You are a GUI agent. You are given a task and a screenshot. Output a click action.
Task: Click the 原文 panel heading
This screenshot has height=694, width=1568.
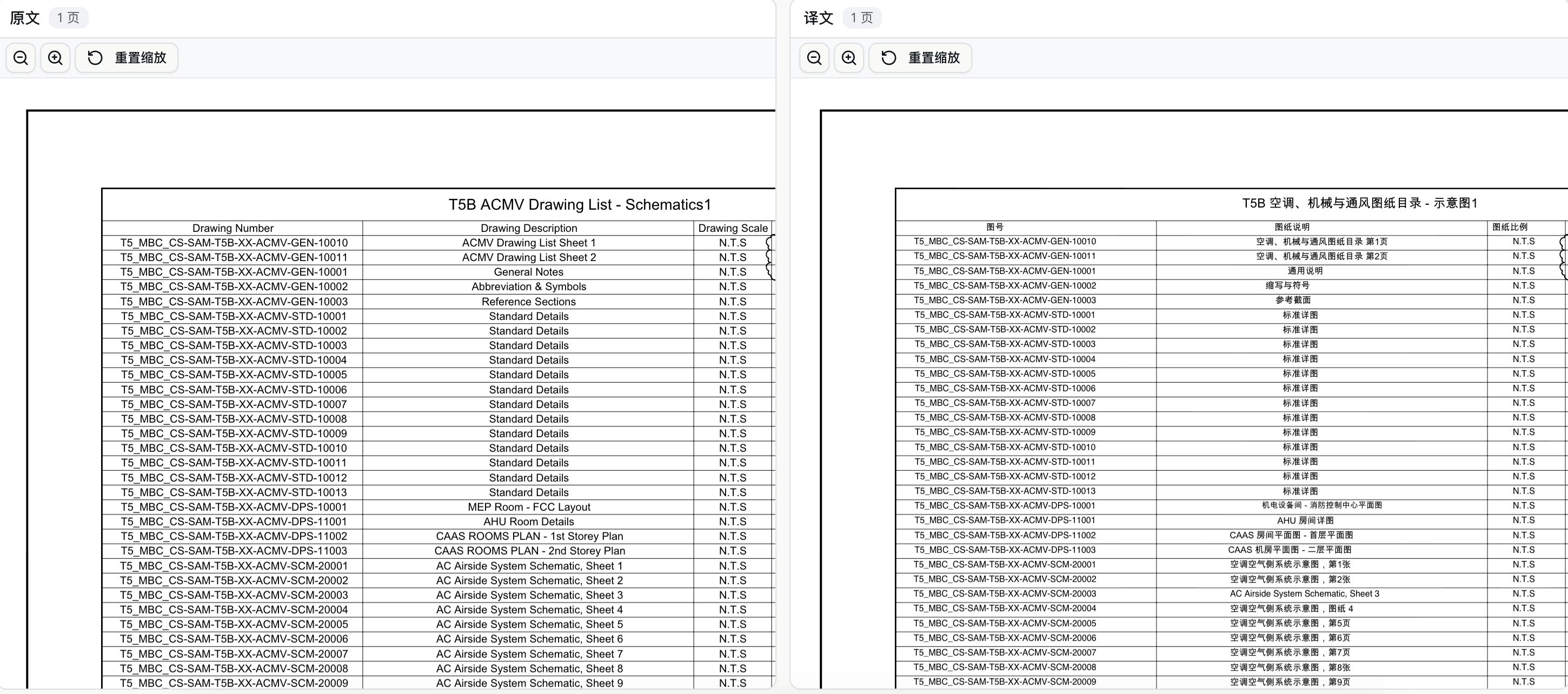25,18
